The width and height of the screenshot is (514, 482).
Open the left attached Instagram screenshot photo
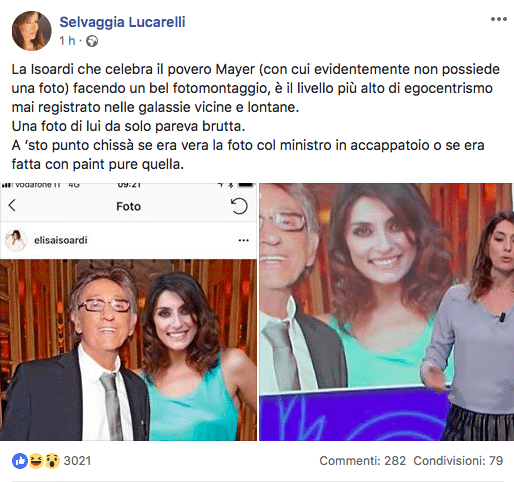128,312
